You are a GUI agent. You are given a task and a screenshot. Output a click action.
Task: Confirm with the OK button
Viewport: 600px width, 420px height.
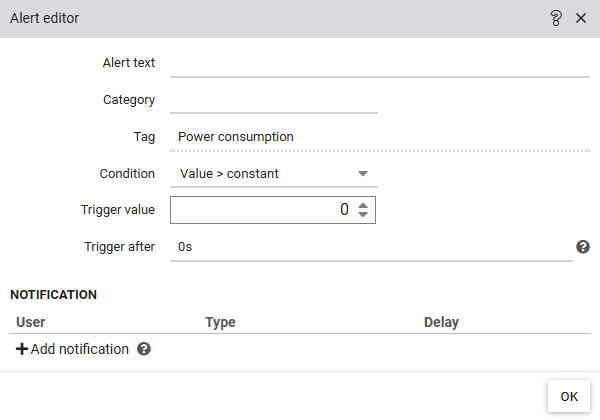click(x=569, y=396)
